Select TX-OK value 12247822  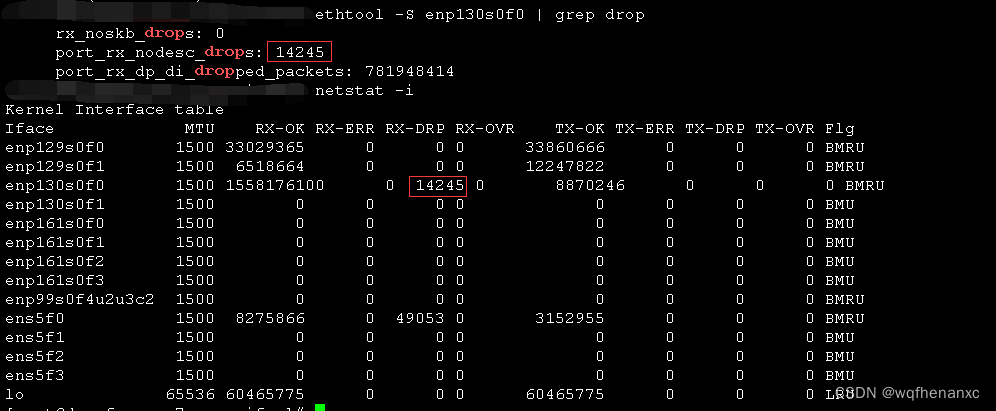click(x=565, y=167)
